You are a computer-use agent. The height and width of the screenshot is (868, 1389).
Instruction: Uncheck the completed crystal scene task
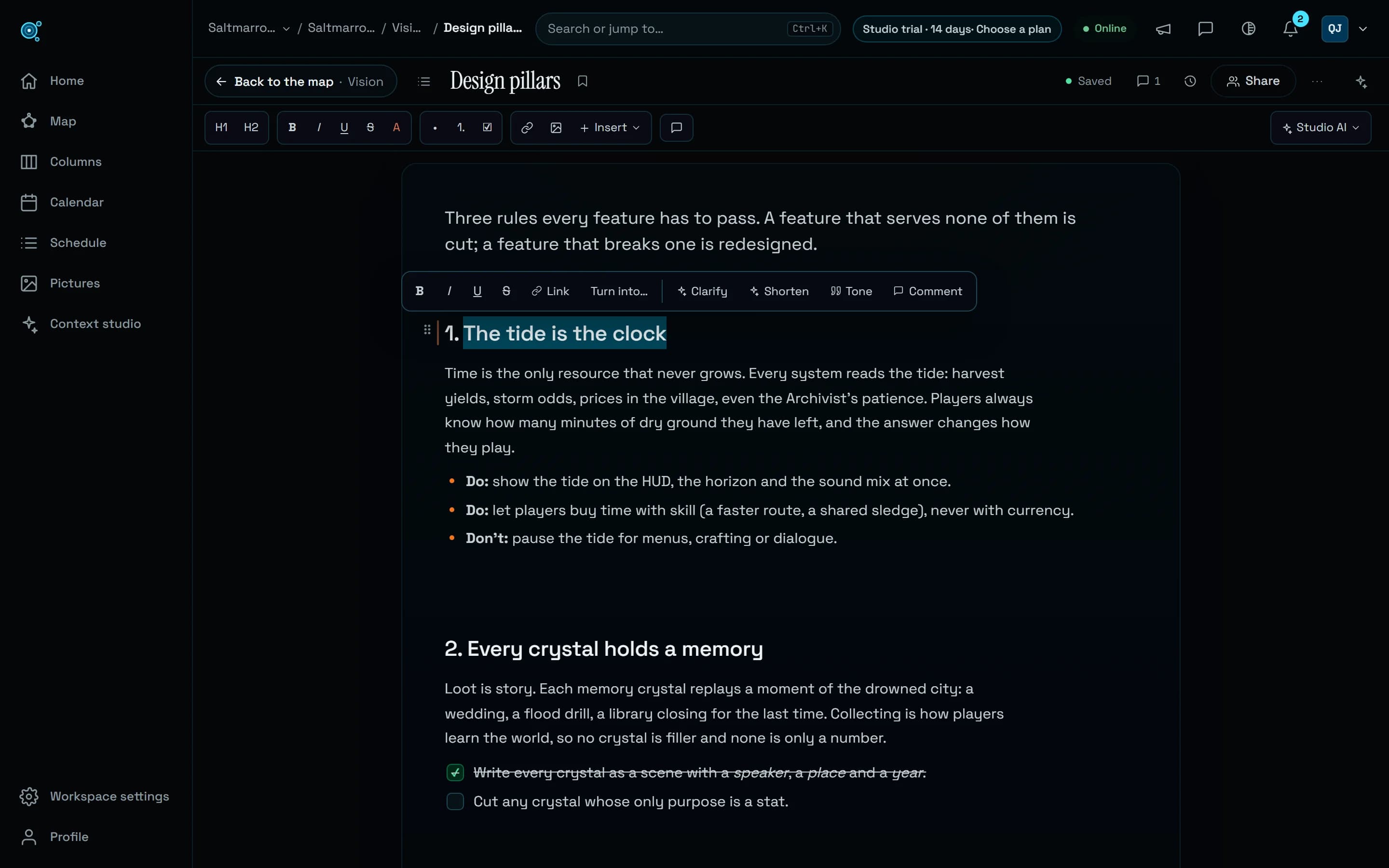tap(455, 773)
